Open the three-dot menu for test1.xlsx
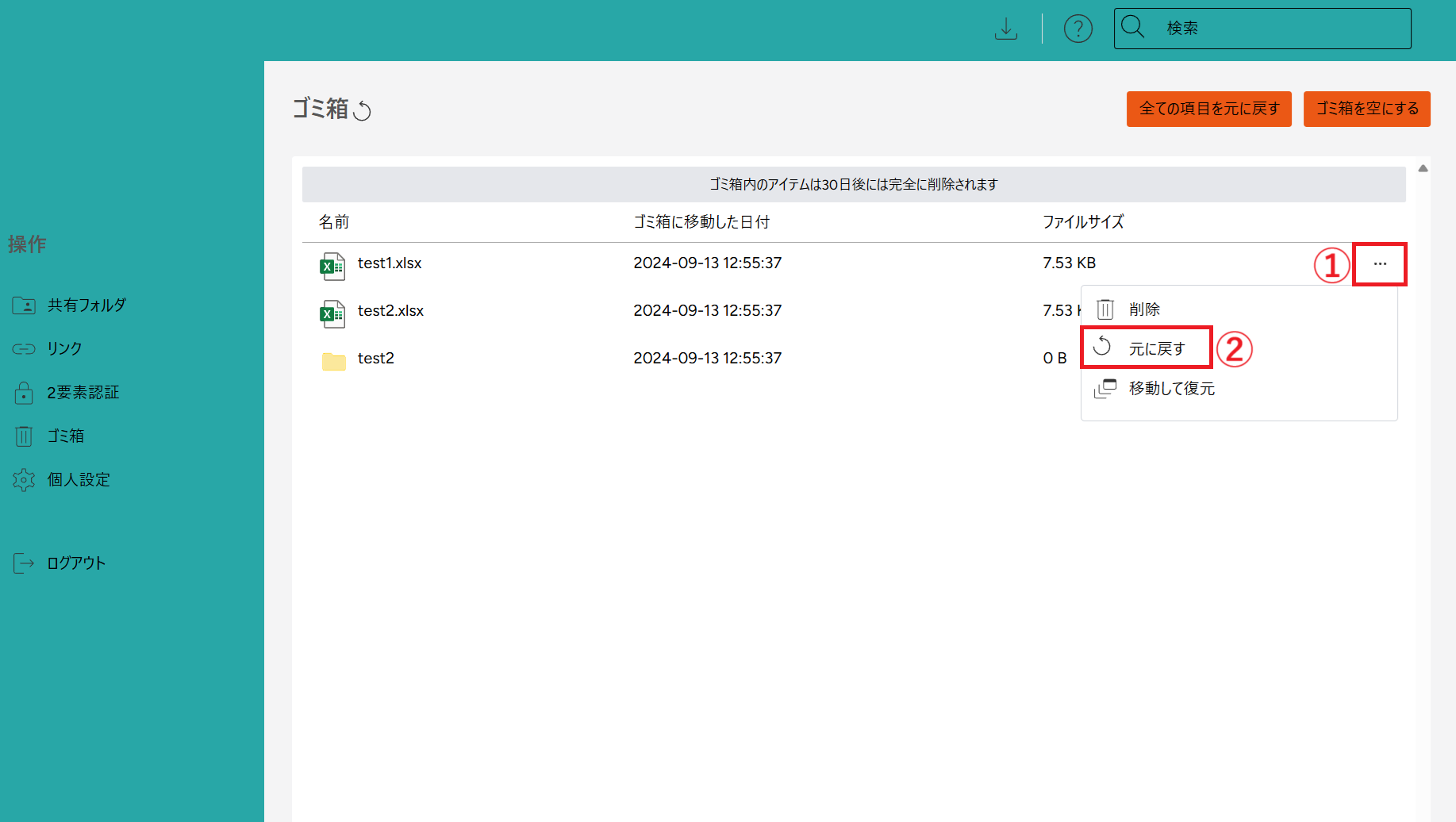Image resolution: width=1456 pixels, height=822 pixels. (1380, 263)
